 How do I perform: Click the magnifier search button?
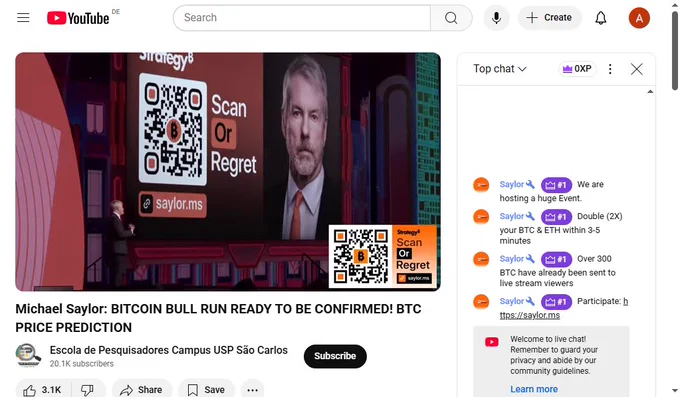click(451, 18)
